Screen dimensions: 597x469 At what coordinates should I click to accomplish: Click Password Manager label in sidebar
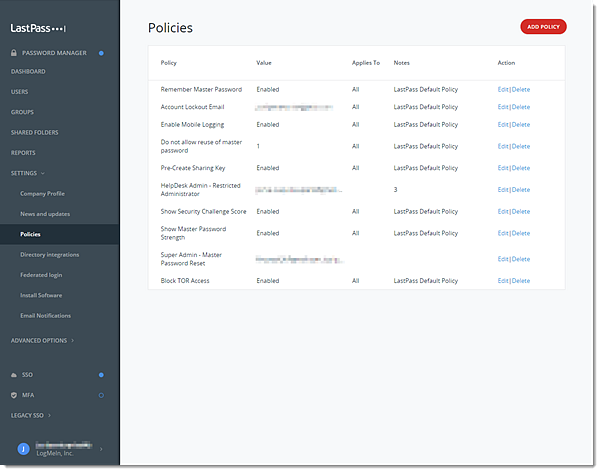pyautogui.click(x=54, y=53)
